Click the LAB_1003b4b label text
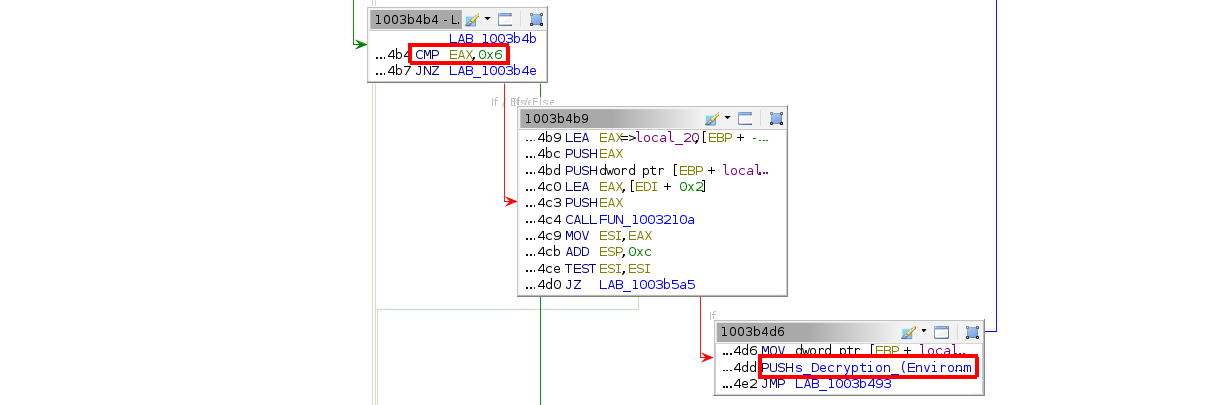 (x=492, y=38)
